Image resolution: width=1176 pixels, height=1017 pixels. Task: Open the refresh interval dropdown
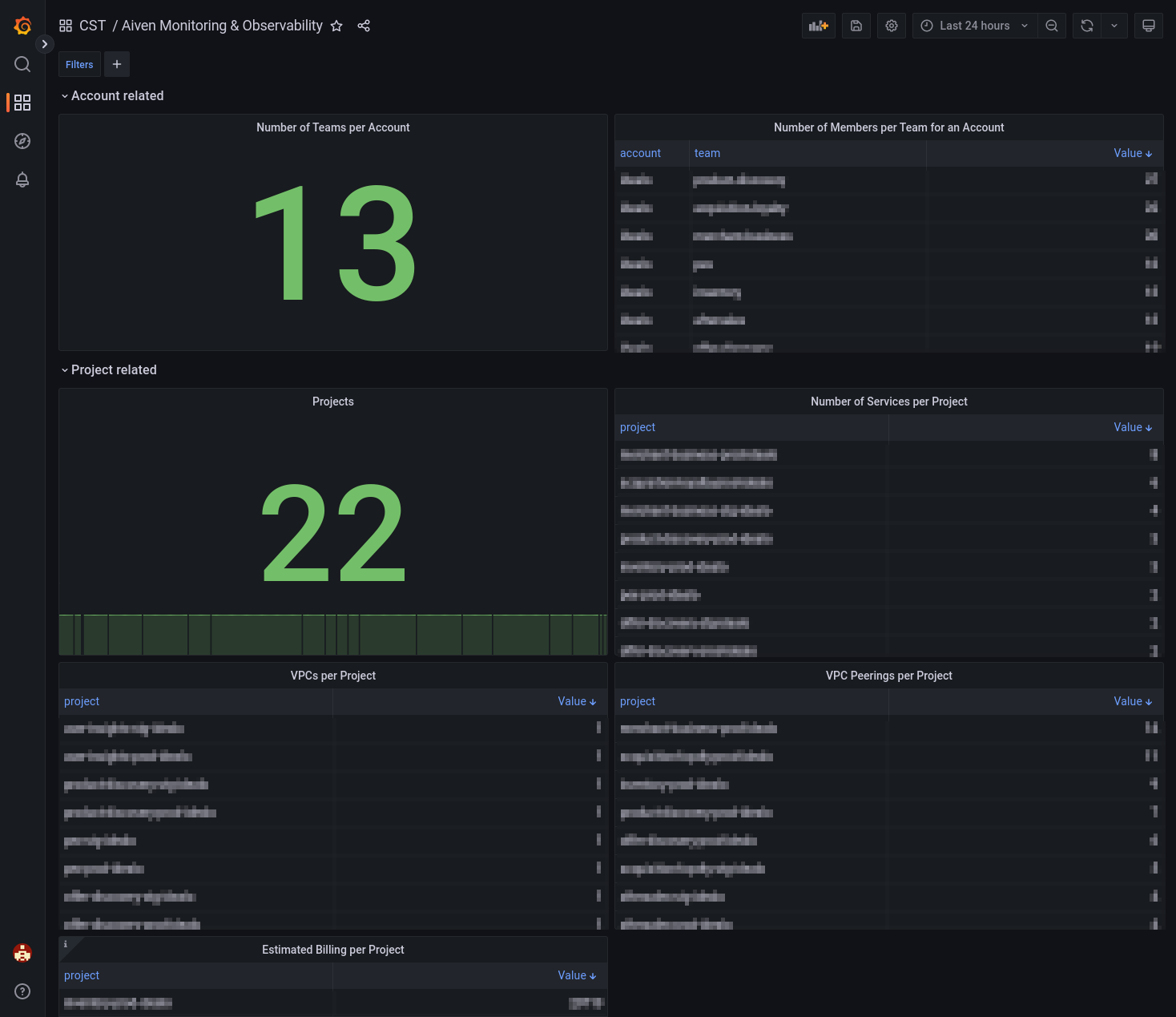(x=1114, y=26)
